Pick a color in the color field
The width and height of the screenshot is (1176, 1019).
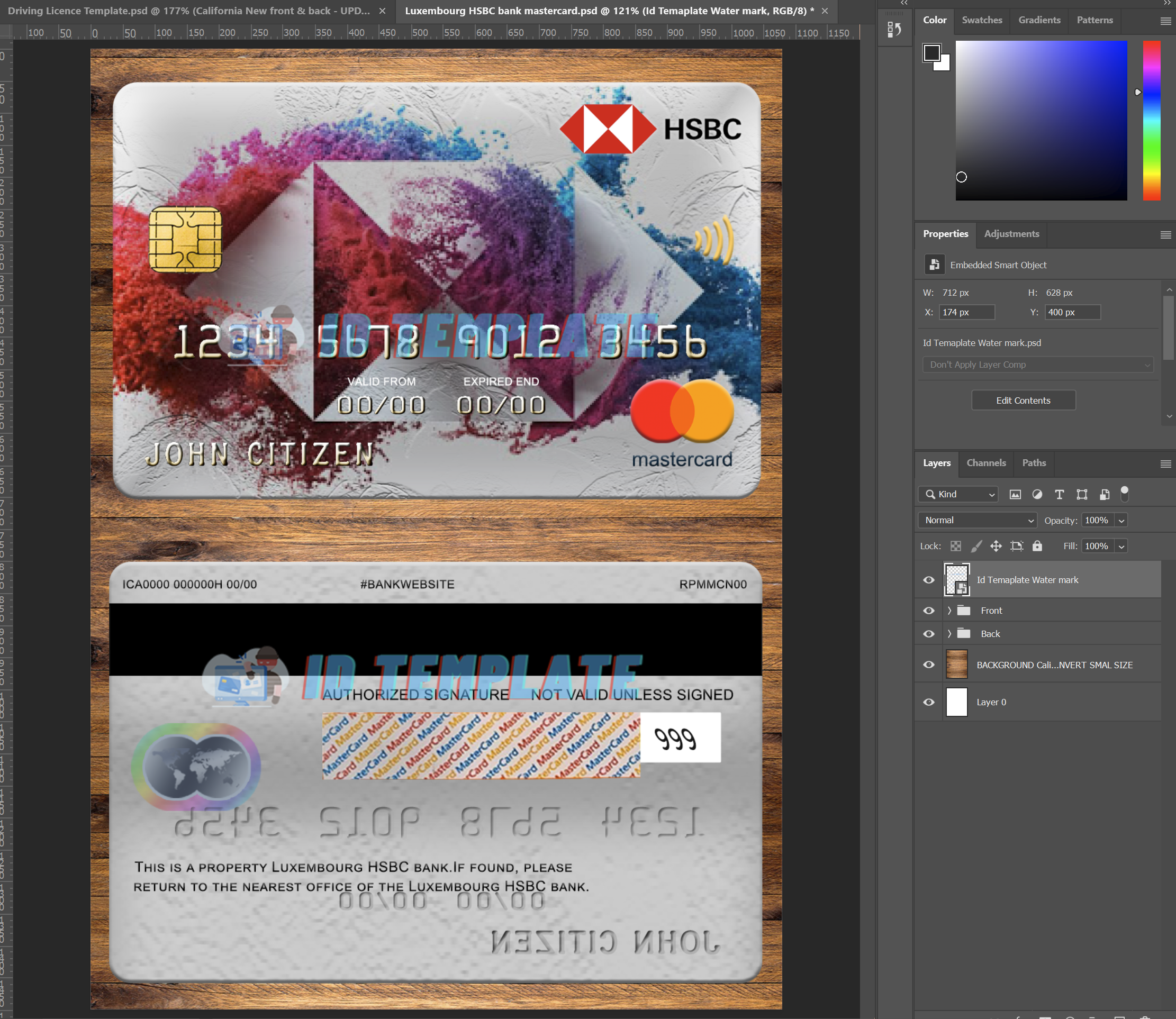(x=1041, y=121)
